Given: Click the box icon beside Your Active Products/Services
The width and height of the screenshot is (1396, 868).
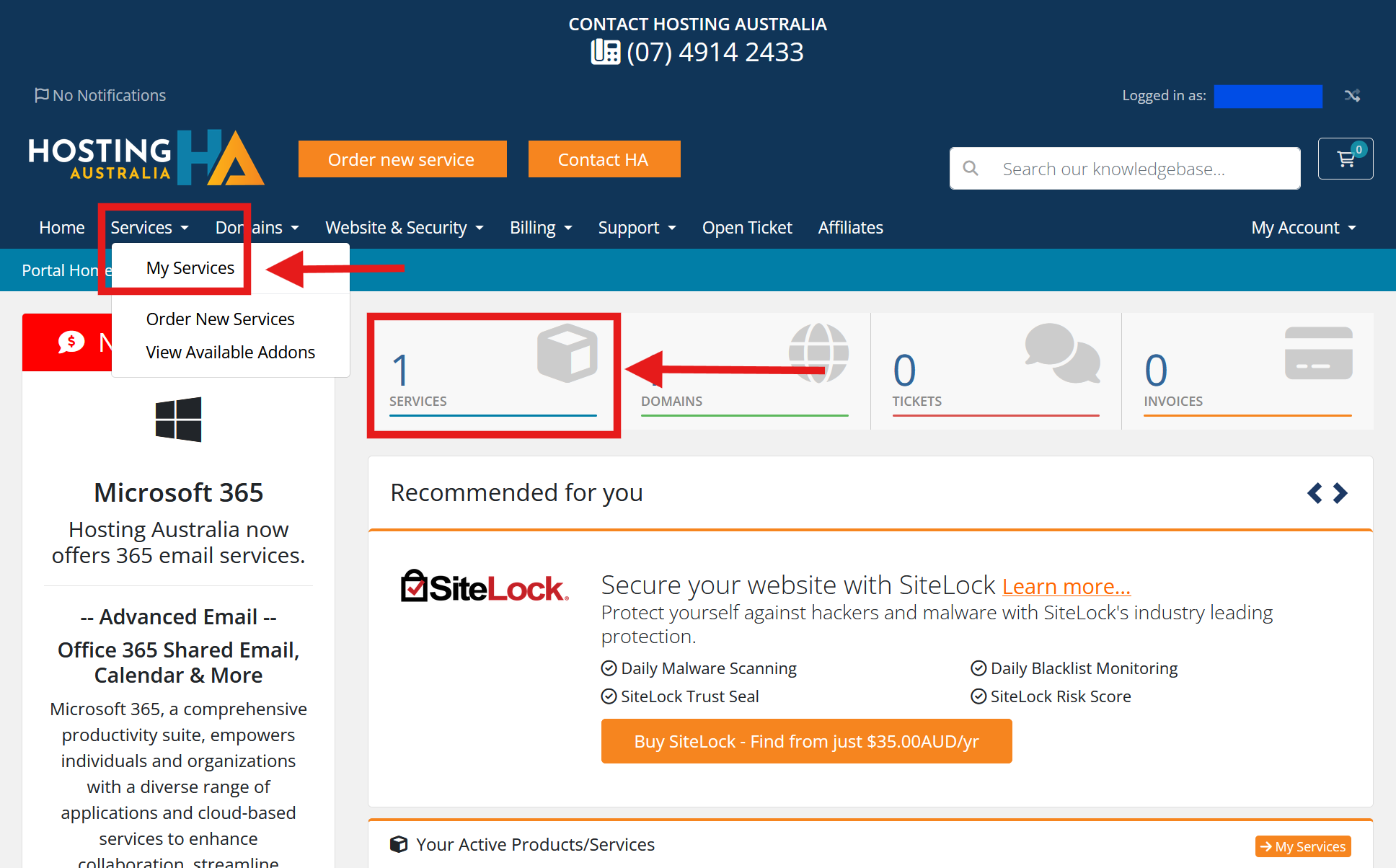Looking at the screenshot, I should pos(399,844).
